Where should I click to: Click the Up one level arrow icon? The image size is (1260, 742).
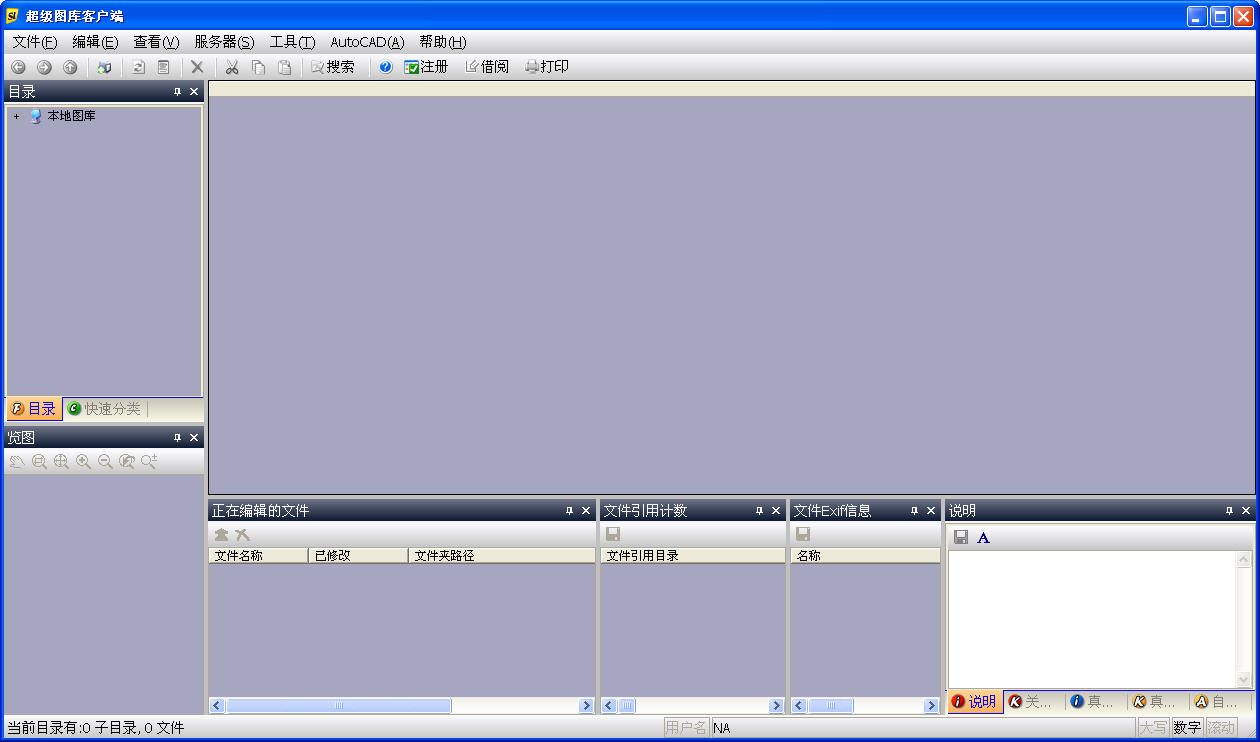pyautogui.click(x=70, y=67)
